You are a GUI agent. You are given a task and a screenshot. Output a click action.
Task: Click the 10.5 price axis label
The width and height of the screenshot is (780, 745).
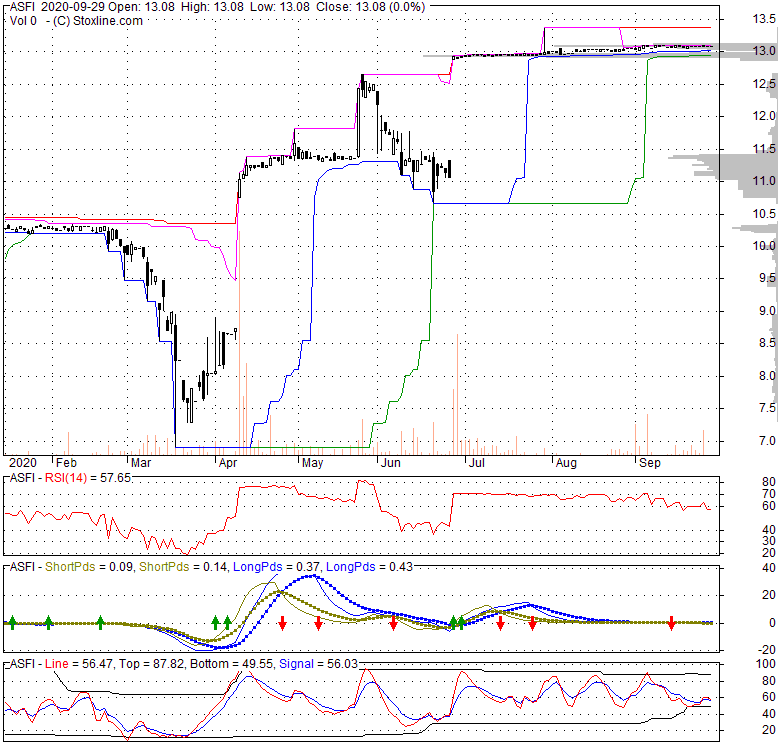tap(764, 214)
